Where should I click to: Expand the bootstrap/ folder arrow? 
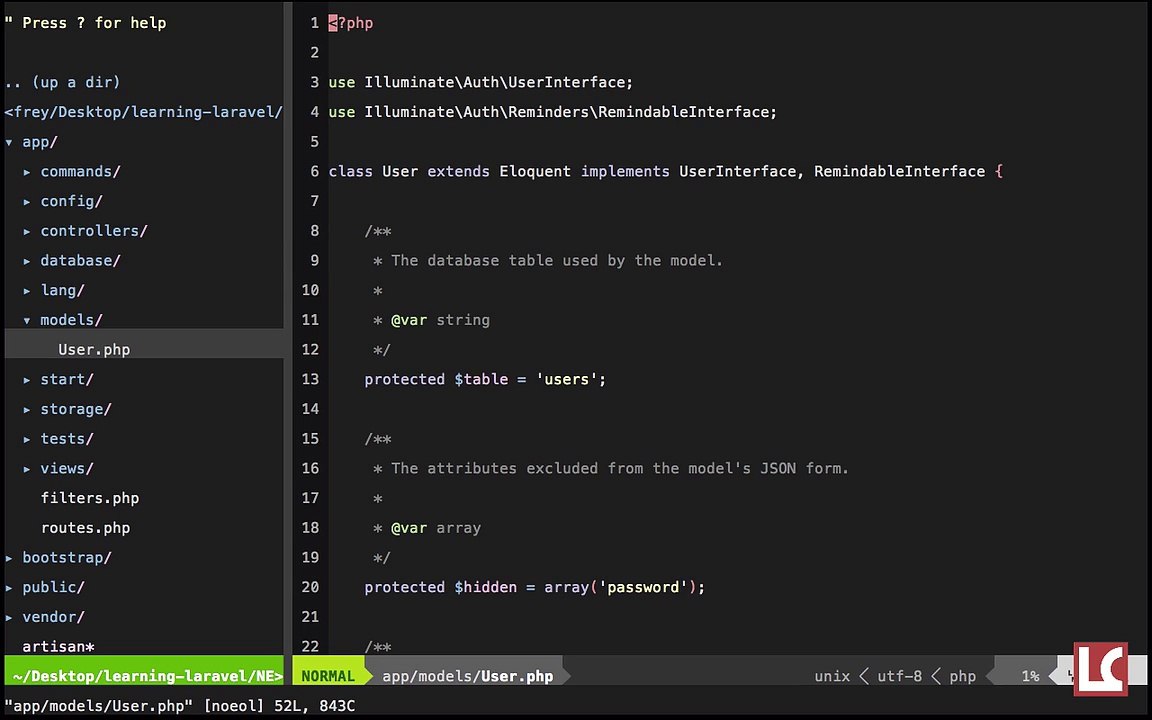point(9,558)
